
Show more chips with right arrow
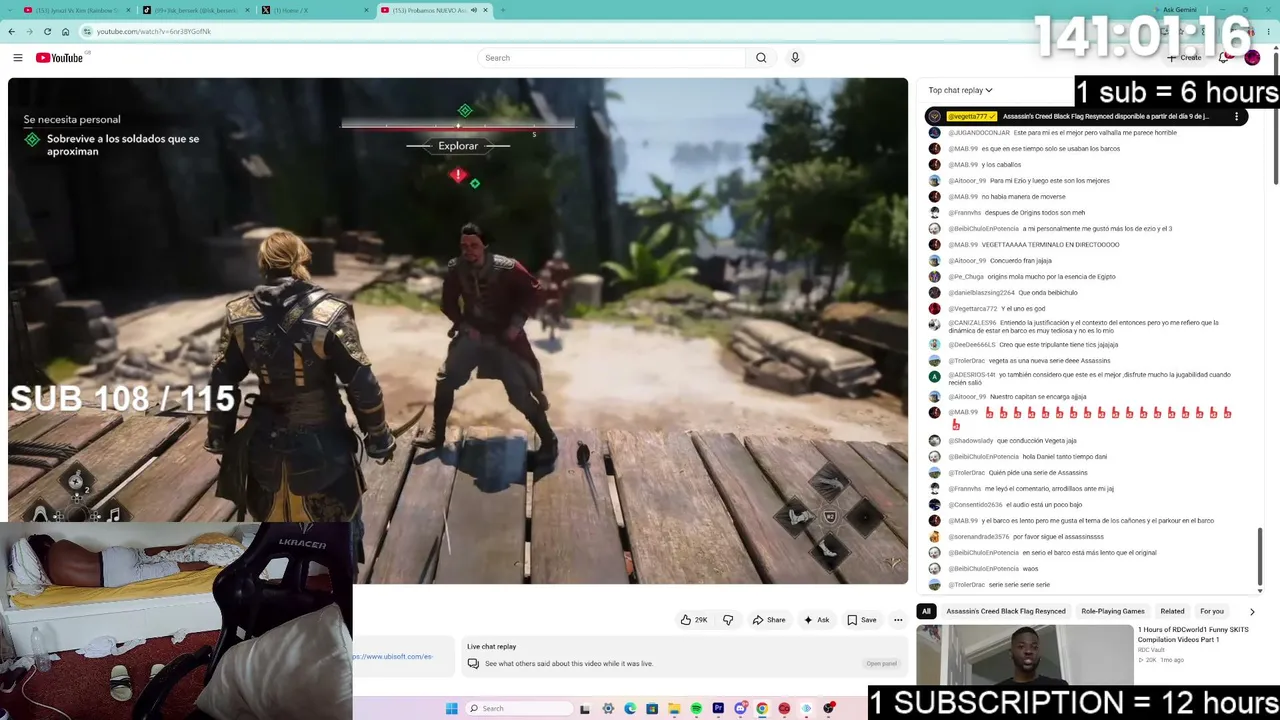tap(1252, 611)
